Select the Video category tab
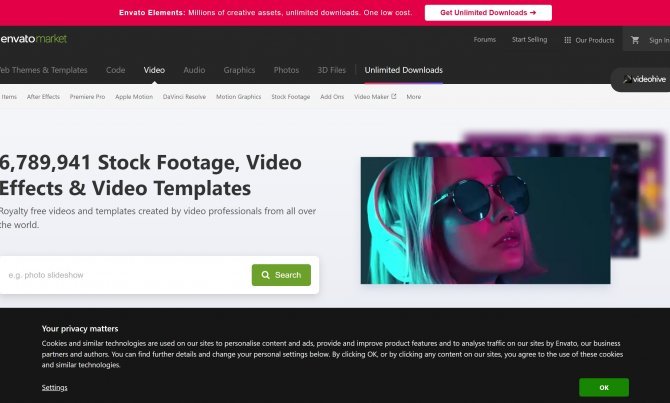Screen dimensions: 670x403 pos(154,70)
